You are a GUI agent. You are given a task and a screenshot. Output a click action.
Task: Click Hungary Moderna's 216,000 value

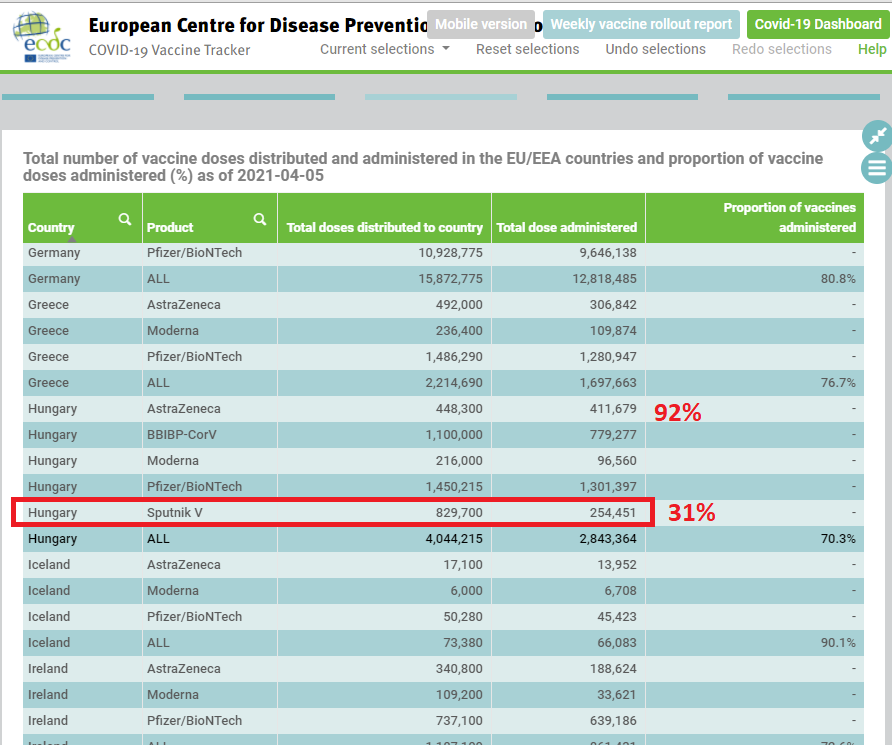[459, 461]
